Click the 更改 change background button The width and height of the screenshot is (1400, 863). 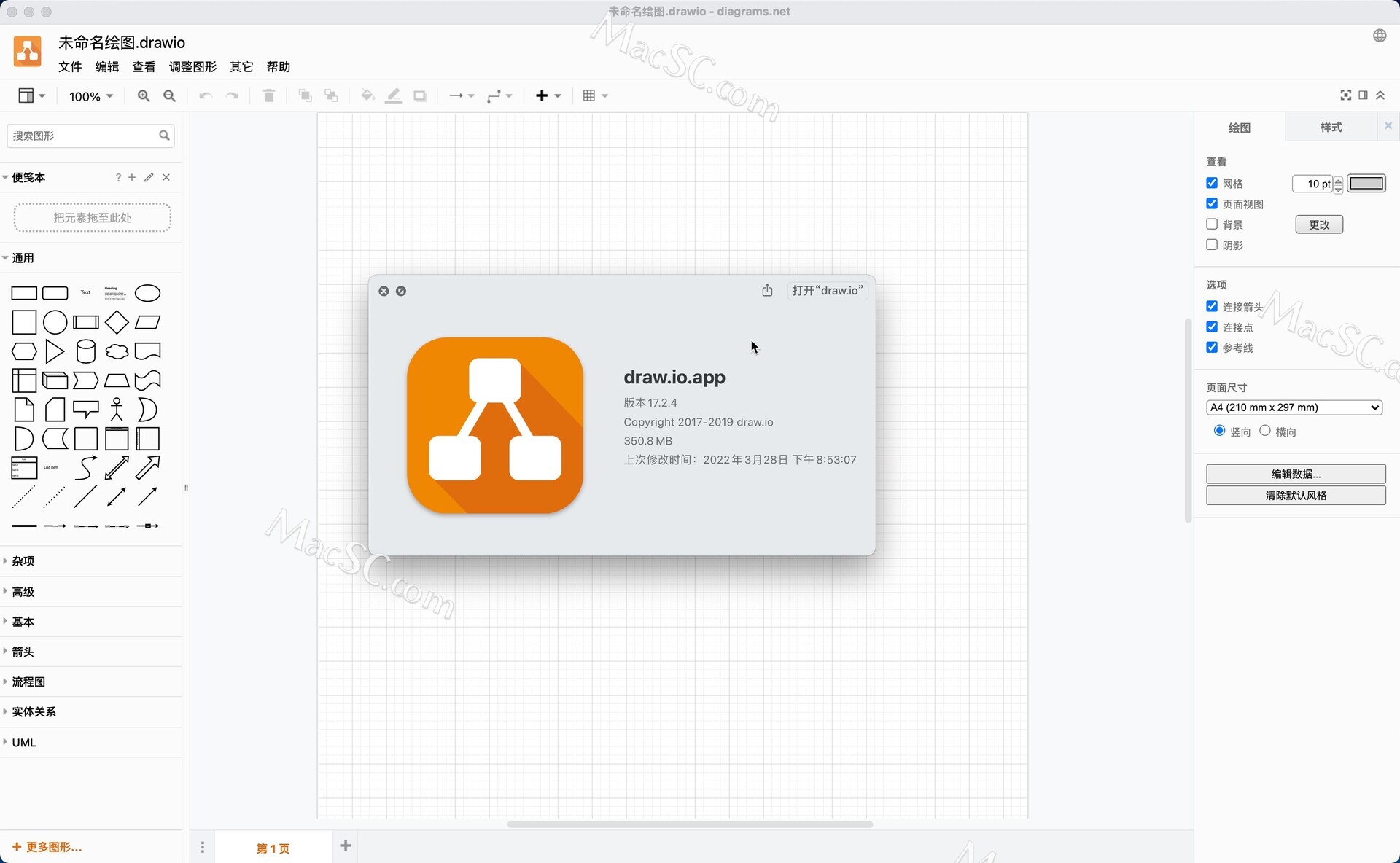1319,224
